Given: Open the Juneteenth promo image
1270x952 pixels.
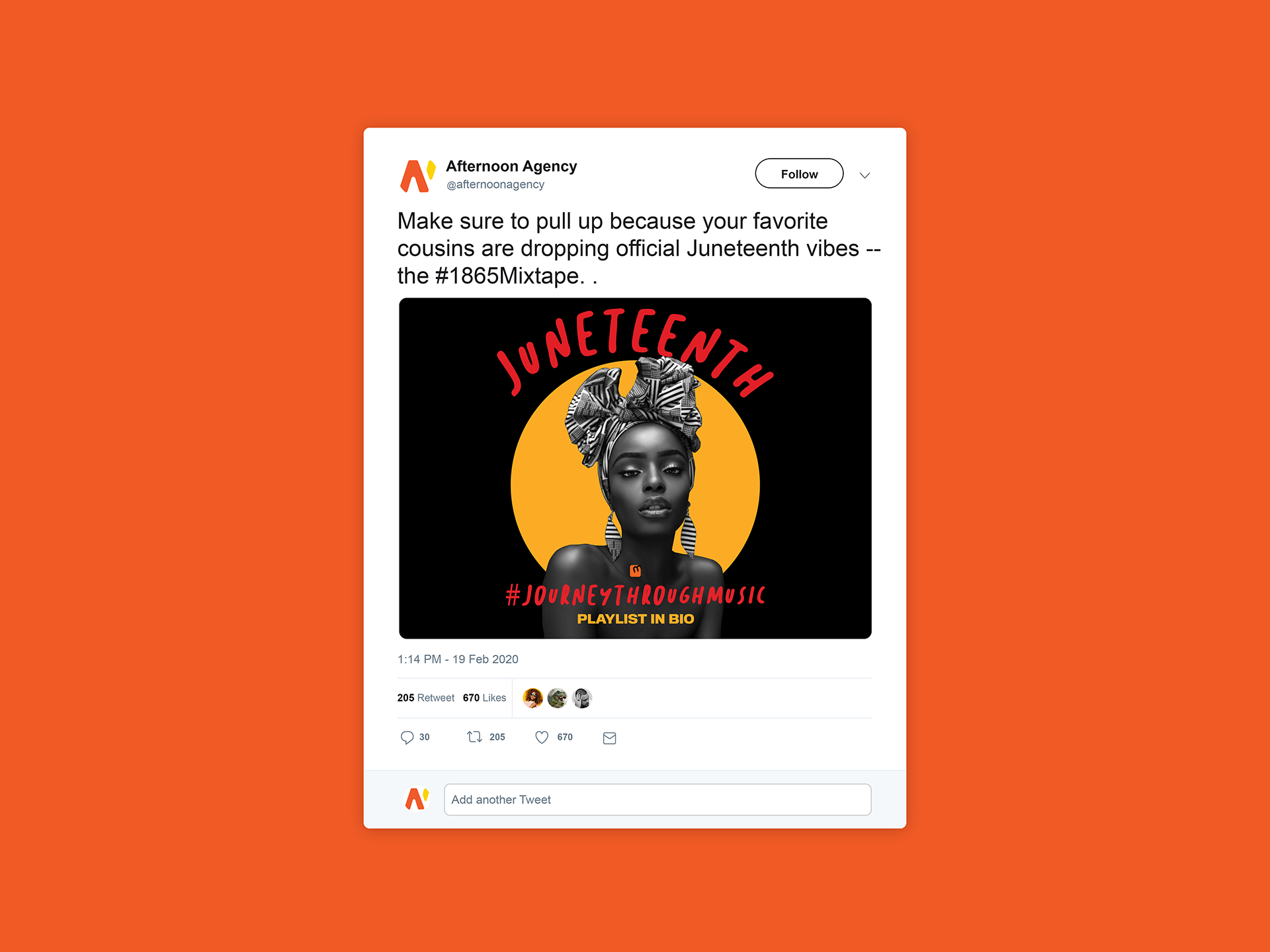Looking at the screenshot, I should click(635, 468).
